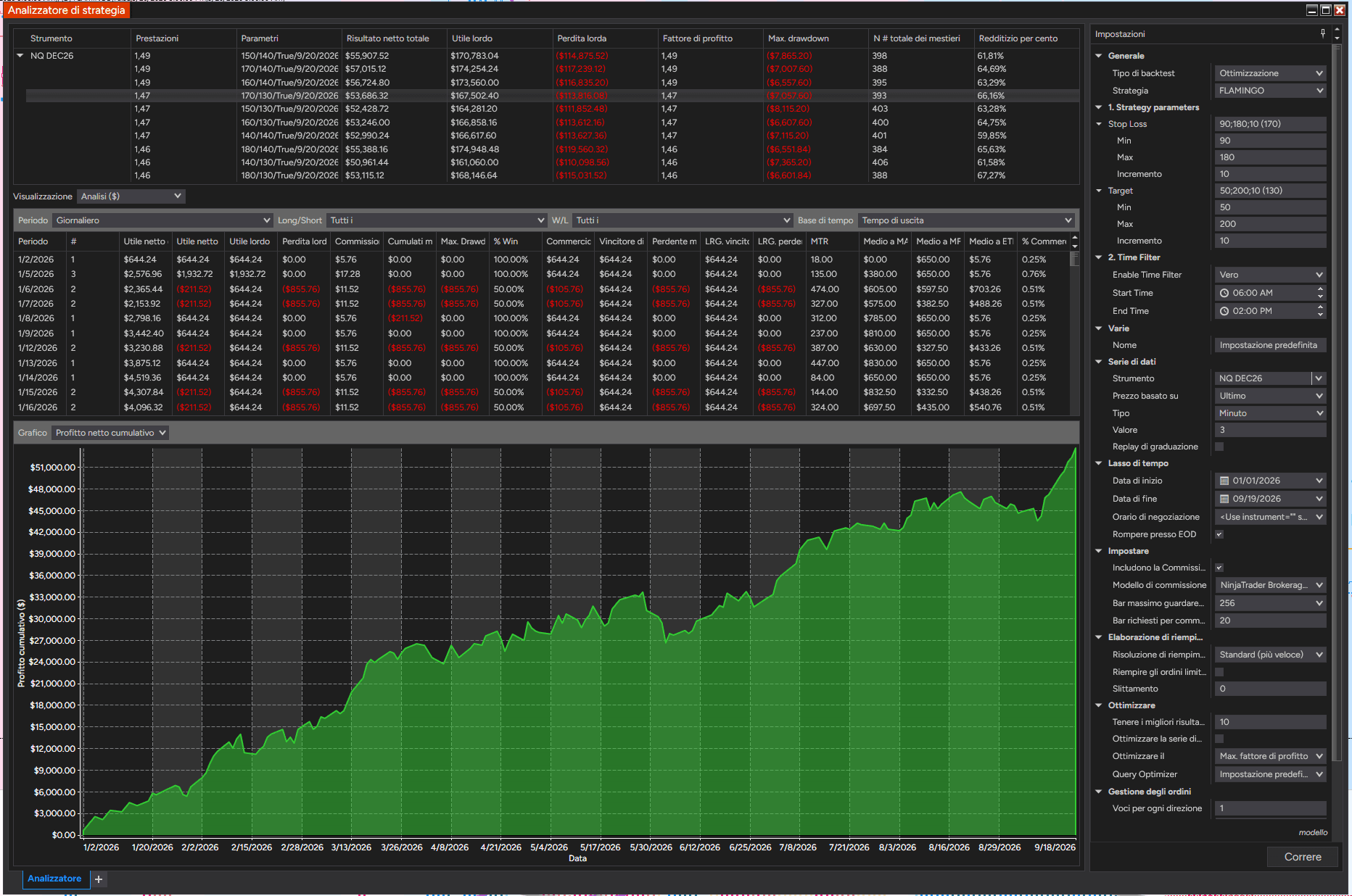Click Voci per ogni direzione field
Image resolution: width=1352 pixels, height=896 pixels.
[1271, 808]
